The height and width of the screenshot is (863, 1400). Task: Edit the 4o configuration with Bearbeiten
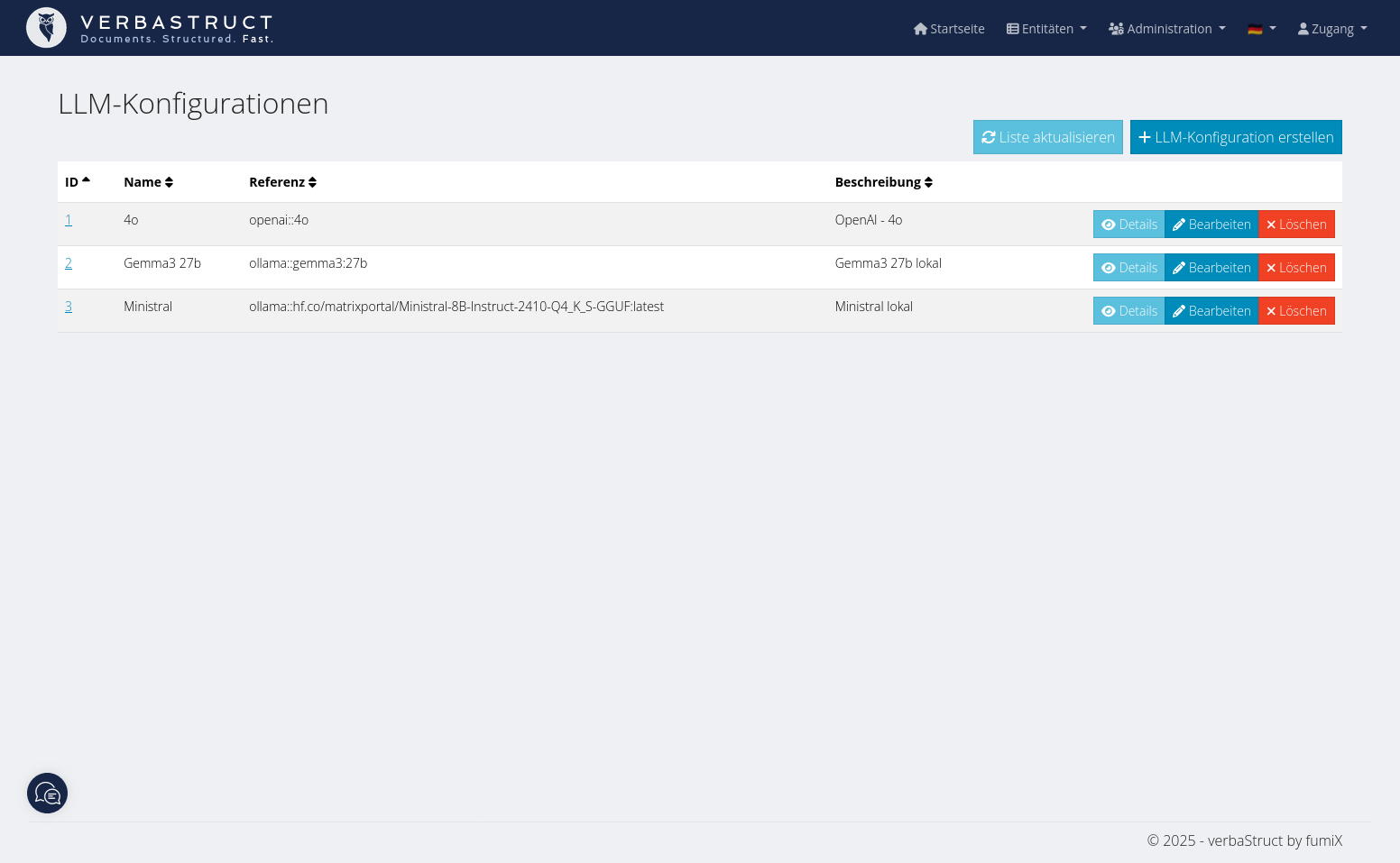coord(1211,225)
